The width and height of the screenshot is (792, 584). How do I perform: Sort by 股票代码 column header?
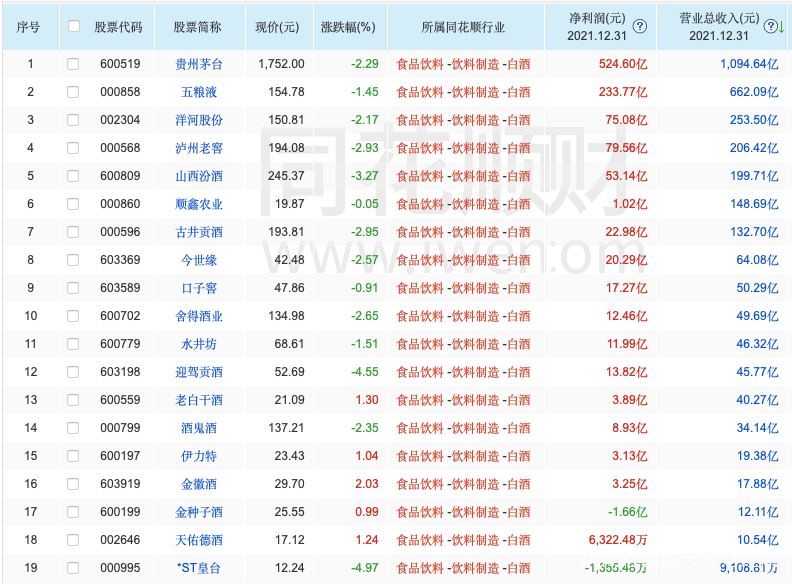(x=118, y=27)
